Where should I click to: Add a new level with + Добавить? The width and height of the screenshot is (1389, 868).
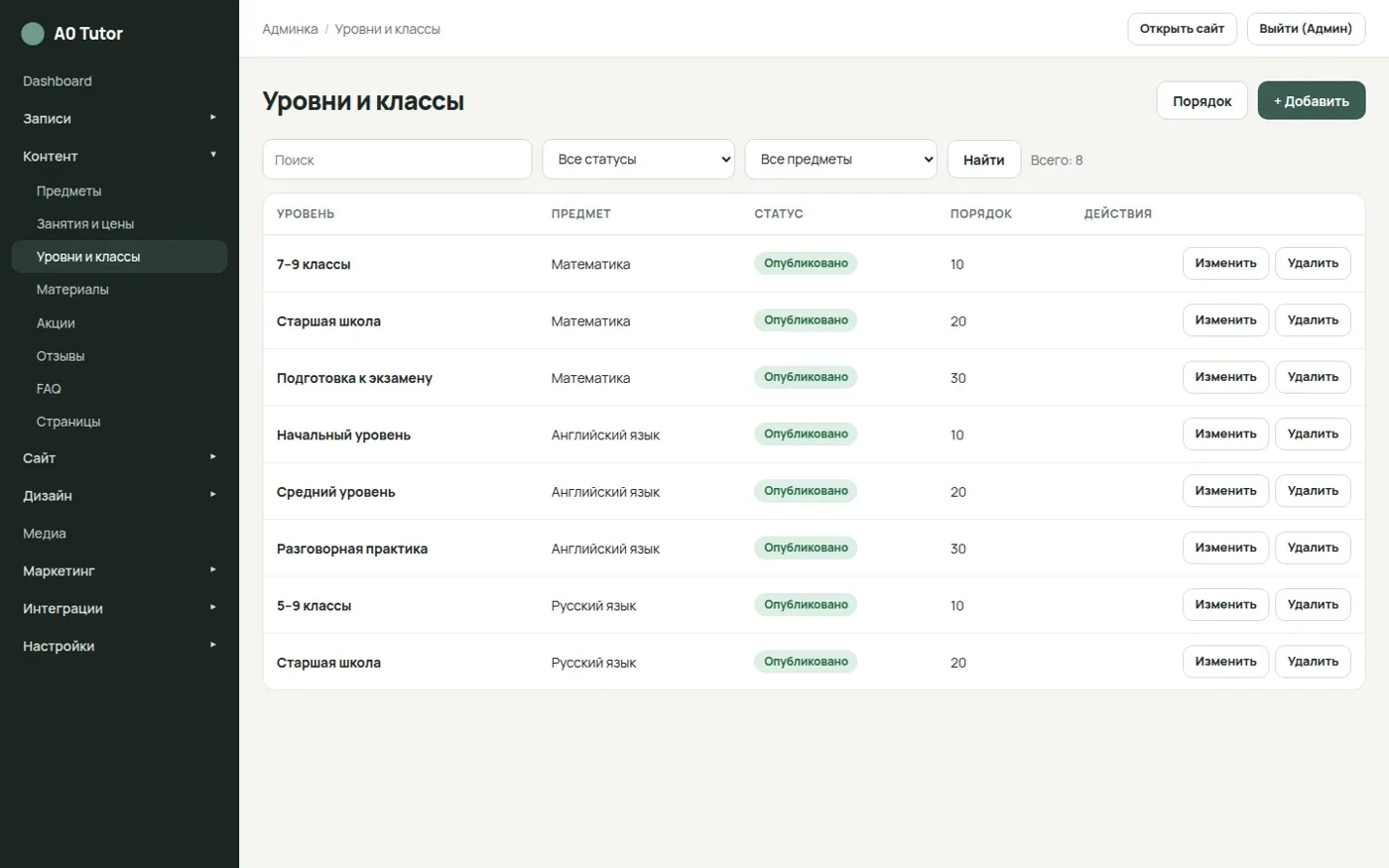1312,101
